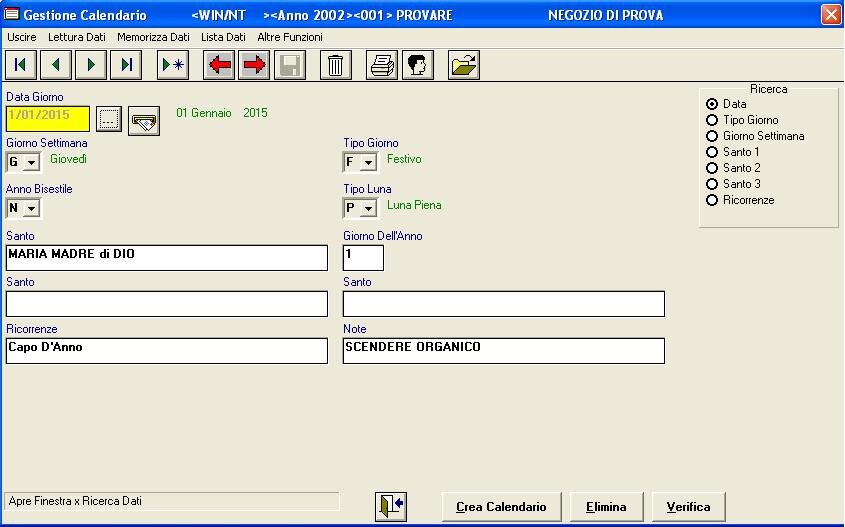Click the printer icon
The image size is (845, 527).
(x=381, y=65)
